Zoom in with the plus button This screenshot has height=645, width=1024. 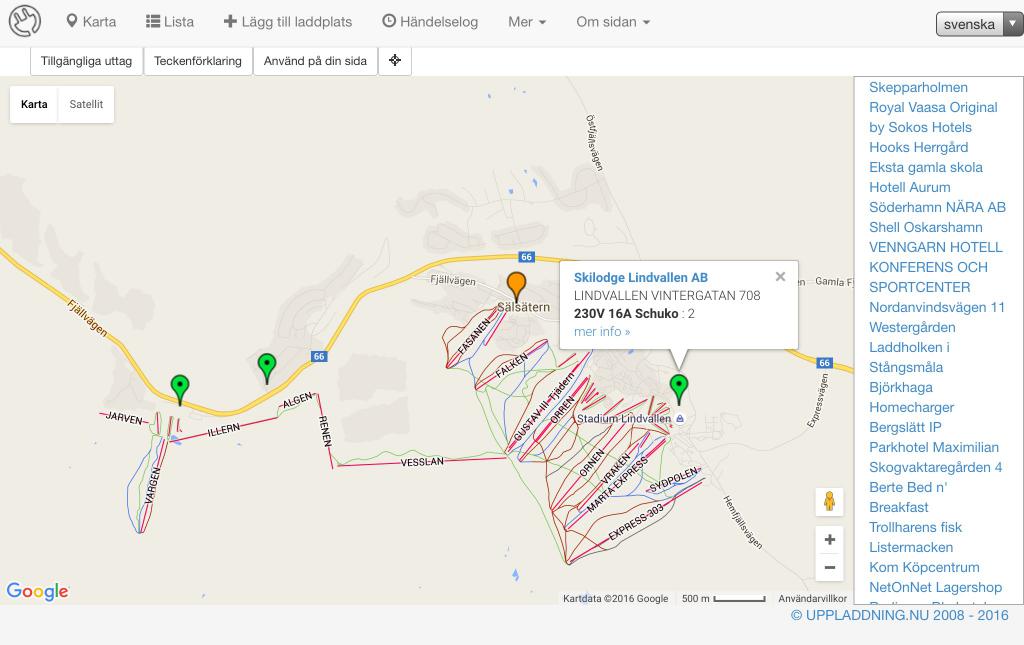(x=829, y=540)
